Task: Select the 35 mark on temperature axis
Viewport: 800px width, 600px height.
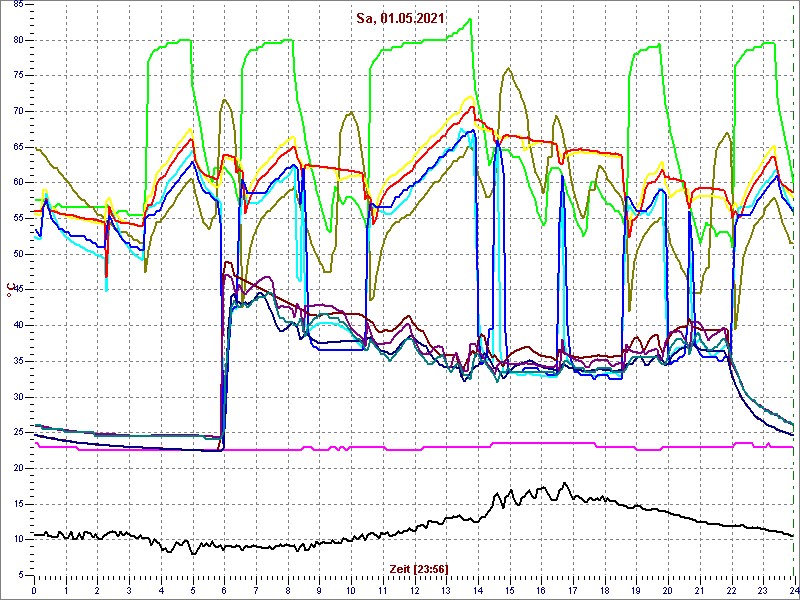Action: 17,362
